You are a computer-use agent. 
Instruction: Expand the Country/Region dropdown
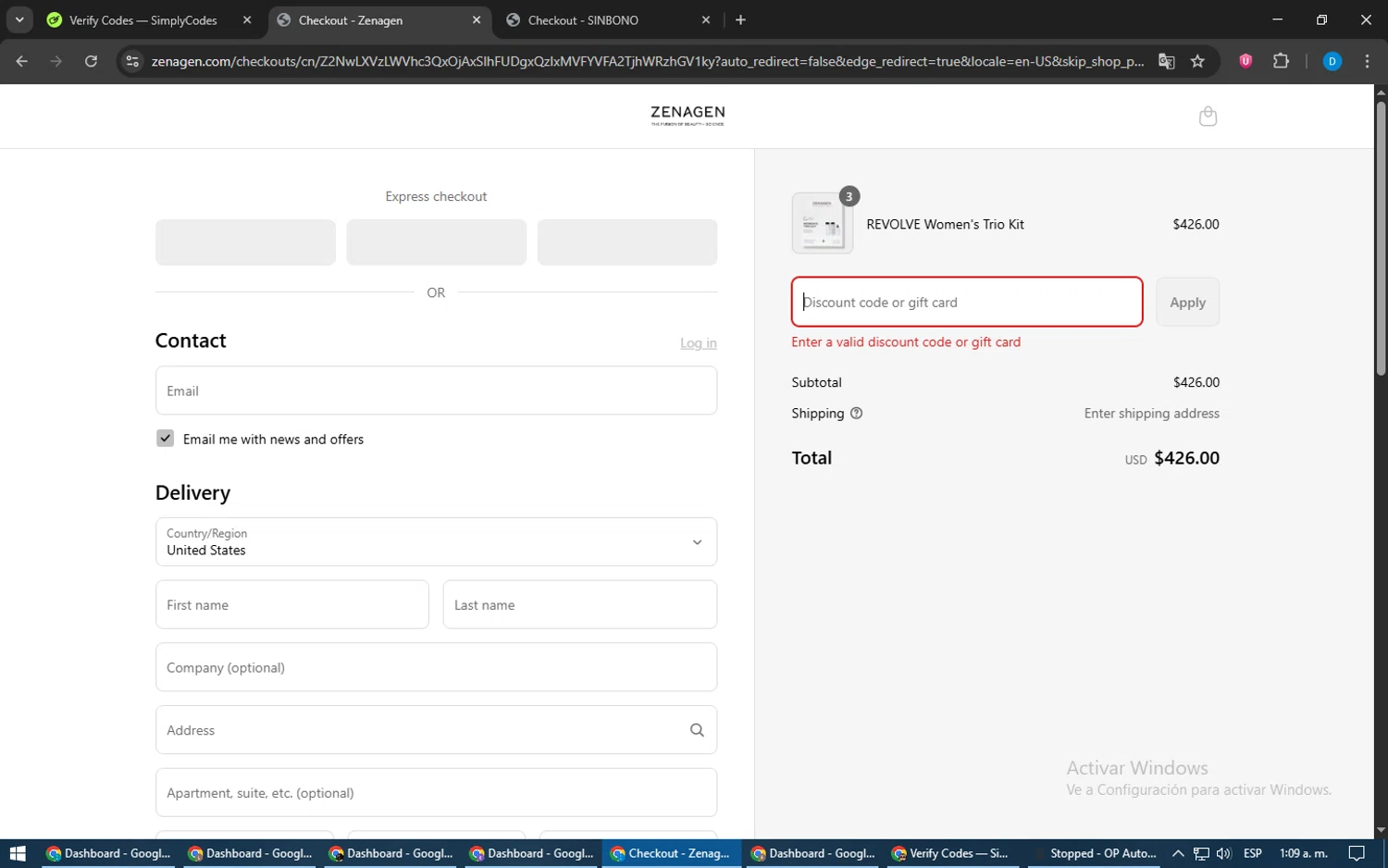(436, 541)
